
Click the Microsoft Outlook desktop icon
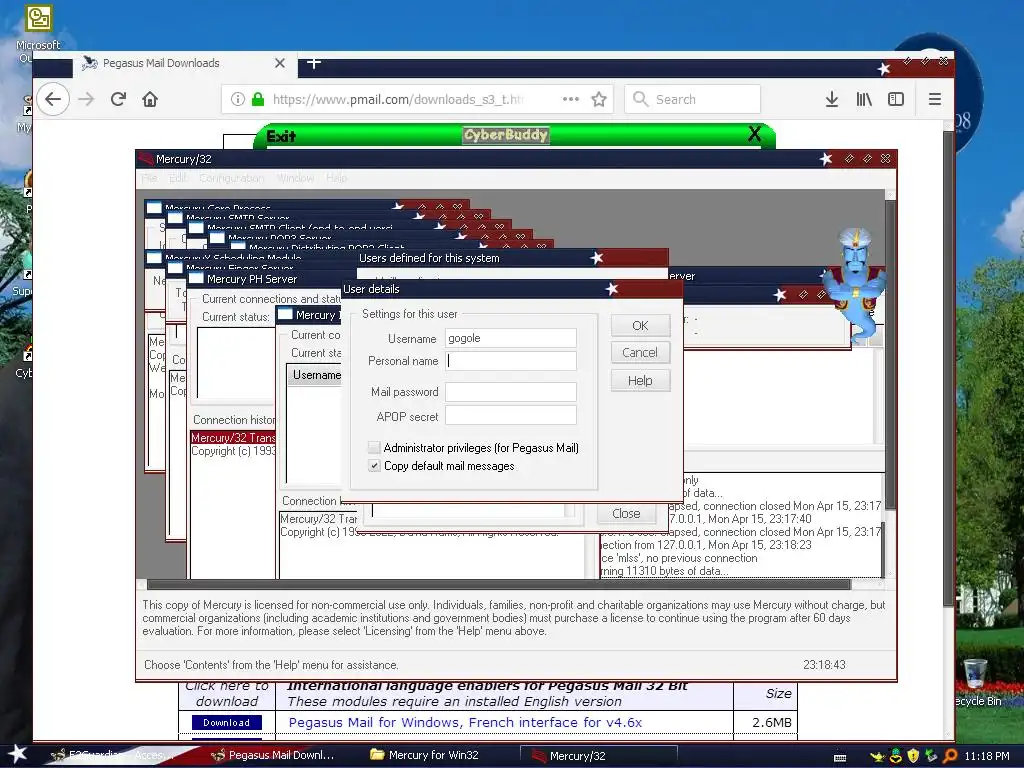pos(38,33)
